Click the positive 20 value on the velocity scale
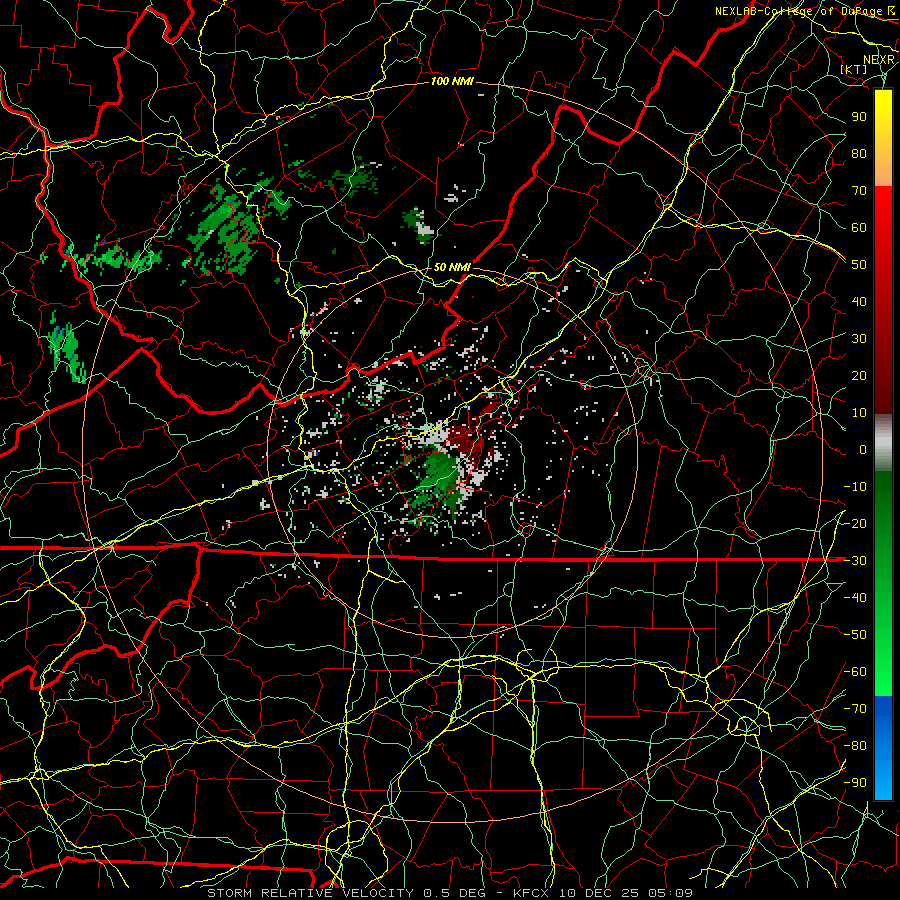Screen dimensions: 900x900 pyautogui.click(x=859, y=375)
